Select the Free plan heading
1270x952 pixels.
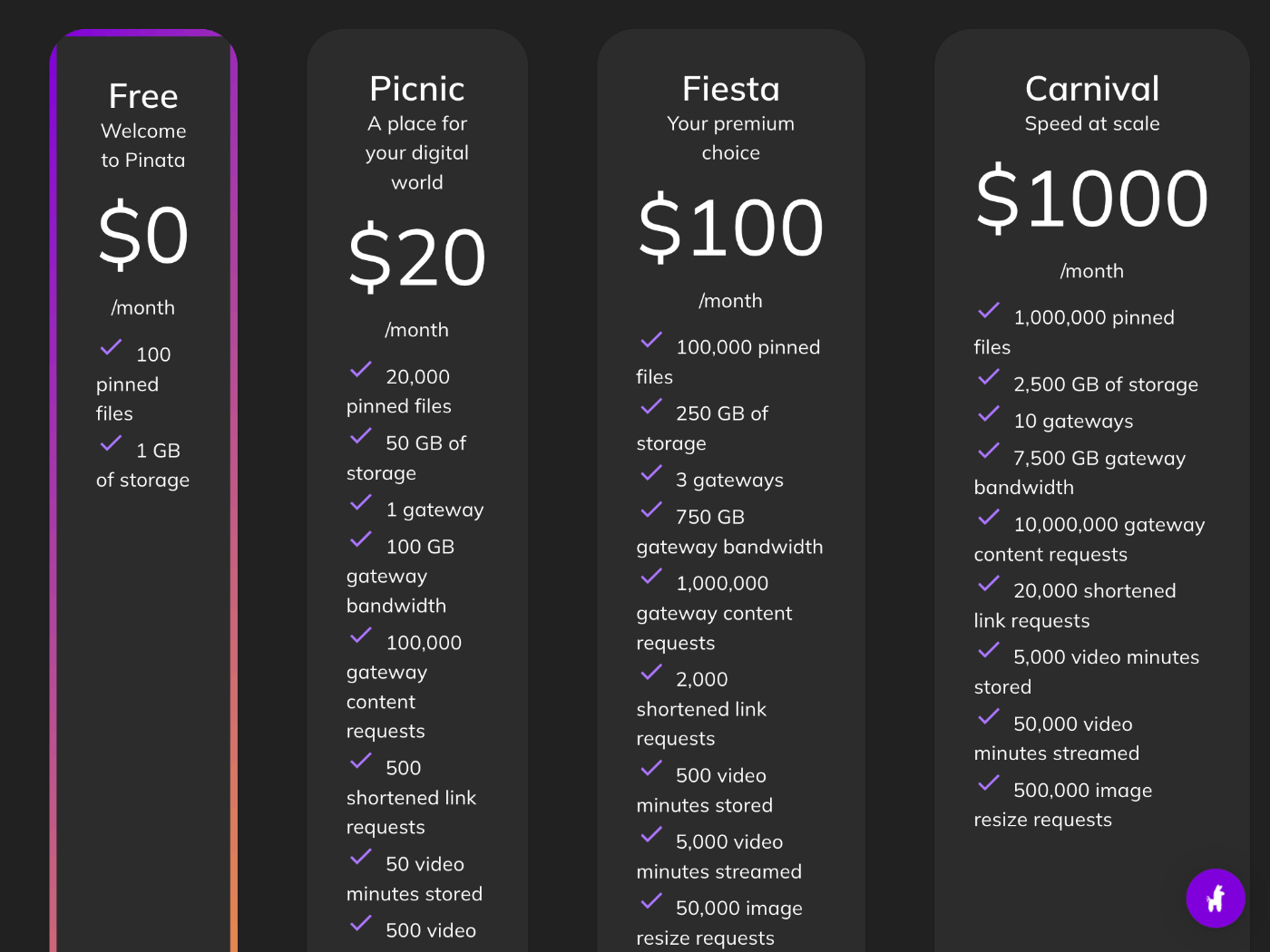[143, 96]
